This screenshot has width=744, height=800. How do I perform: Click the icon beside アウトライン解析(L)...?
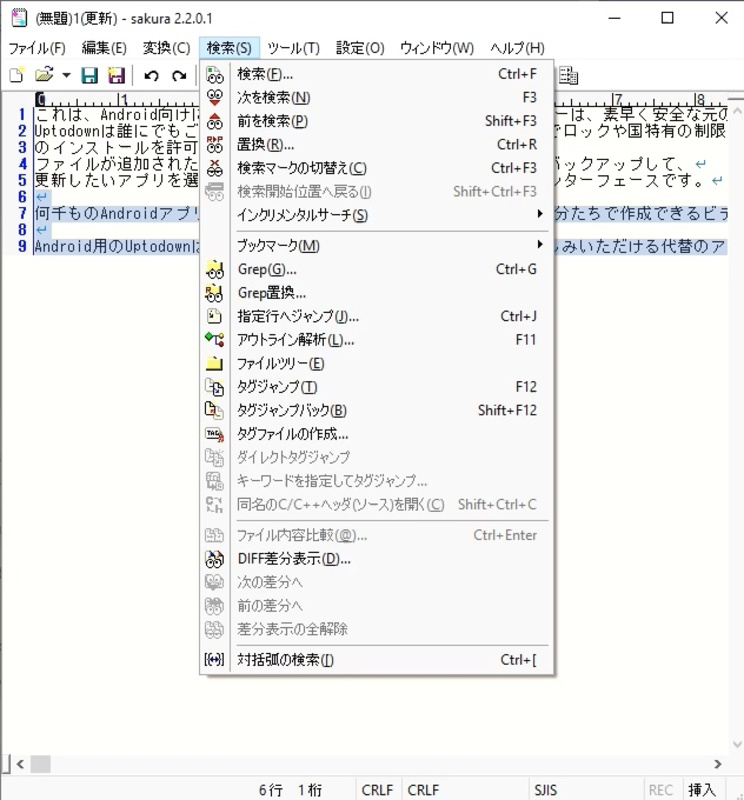click(x=215, y=340)
